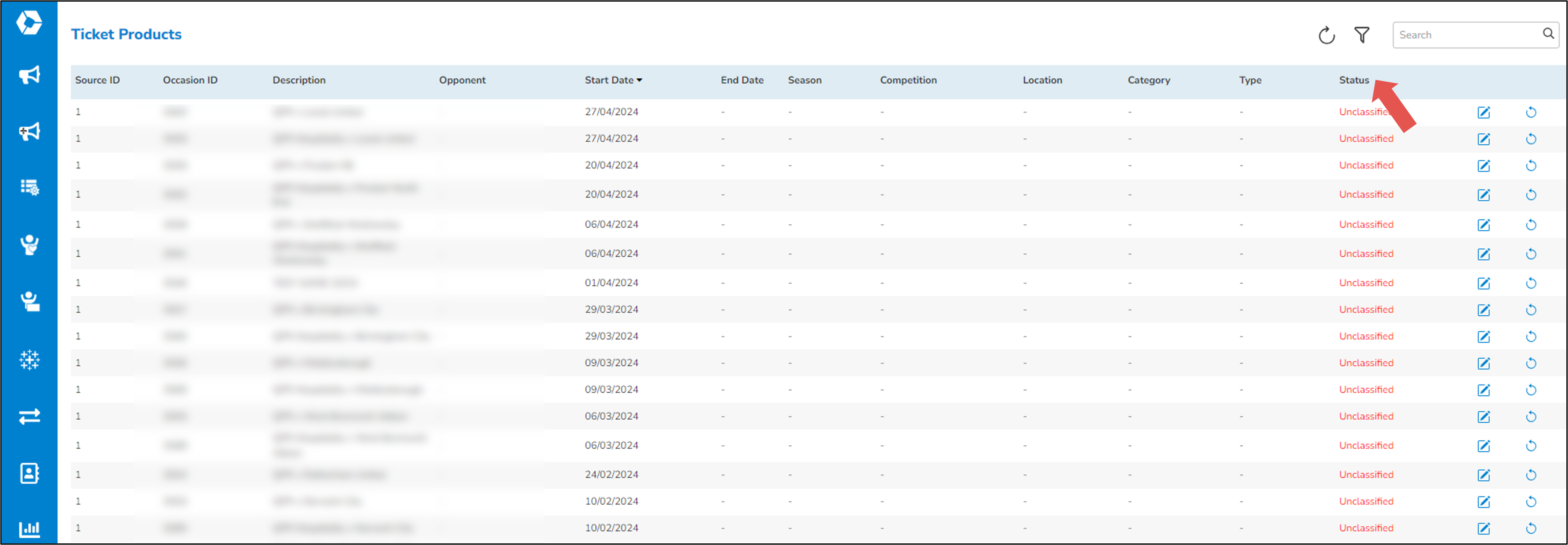Sort by the Description column header

point(299,80)
